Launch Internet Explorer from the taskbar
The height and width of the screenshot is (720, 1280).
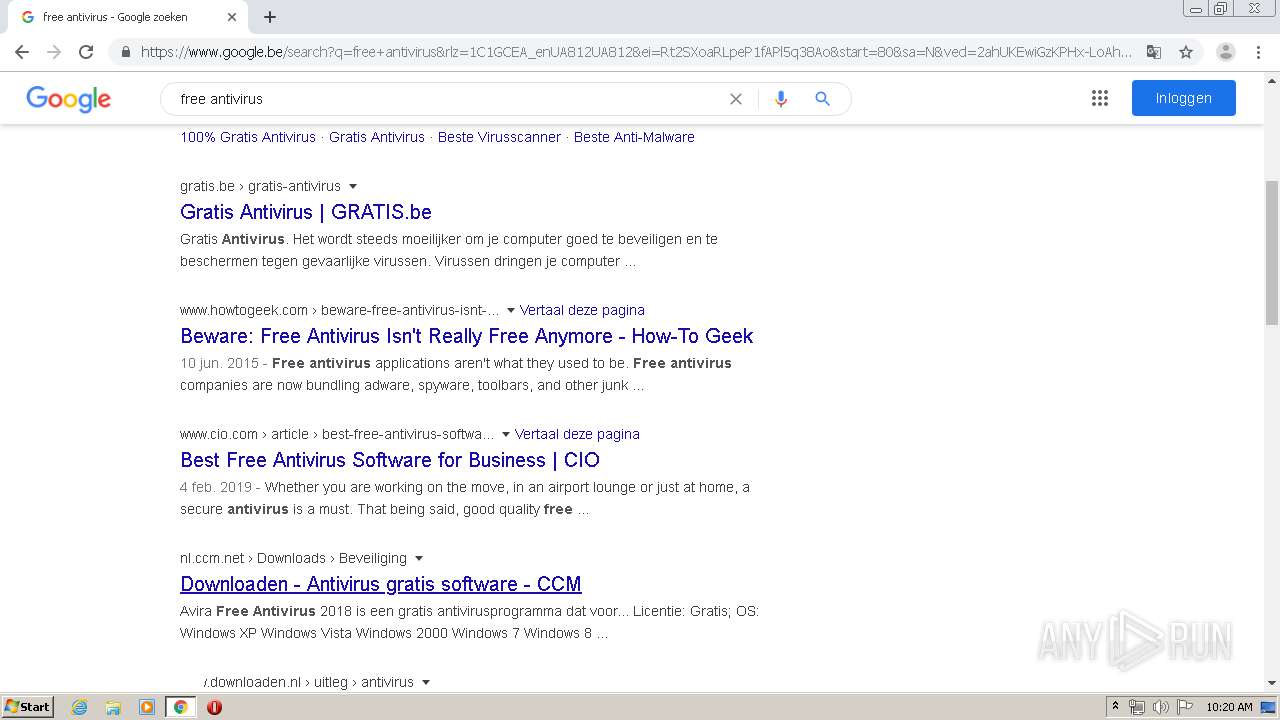tap(80, 707)
